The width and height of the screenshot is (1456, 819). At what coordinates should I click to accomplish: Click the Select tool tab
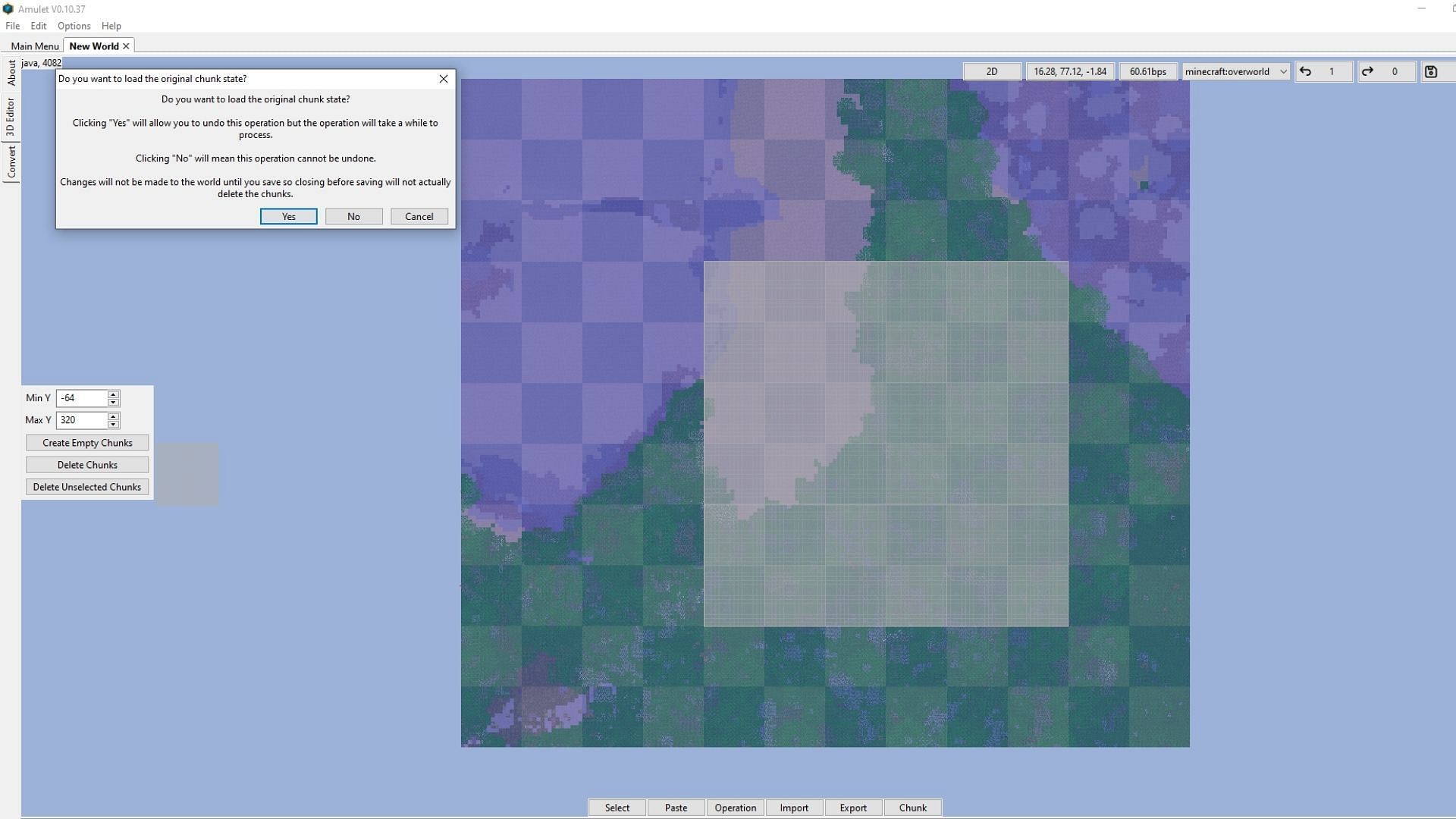617,808
